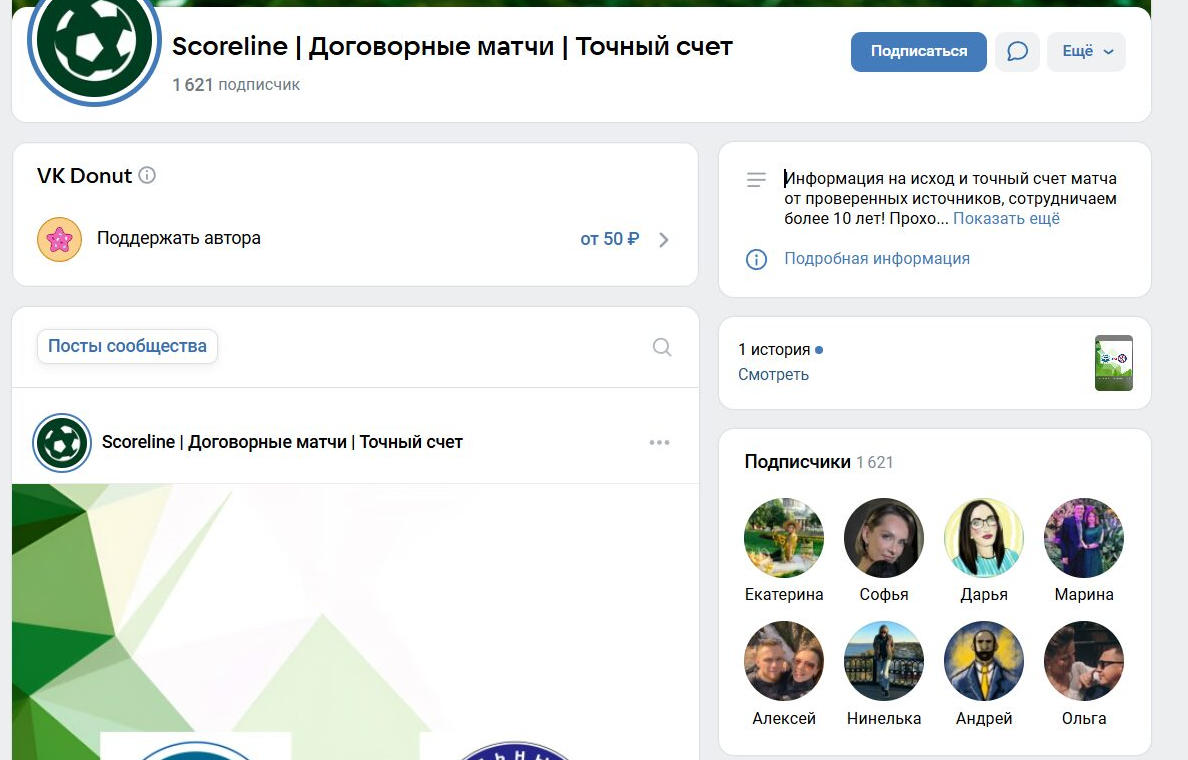Click the search icon in community posts
Viewport: 1188px width, 760px height.
coord(662,347)
